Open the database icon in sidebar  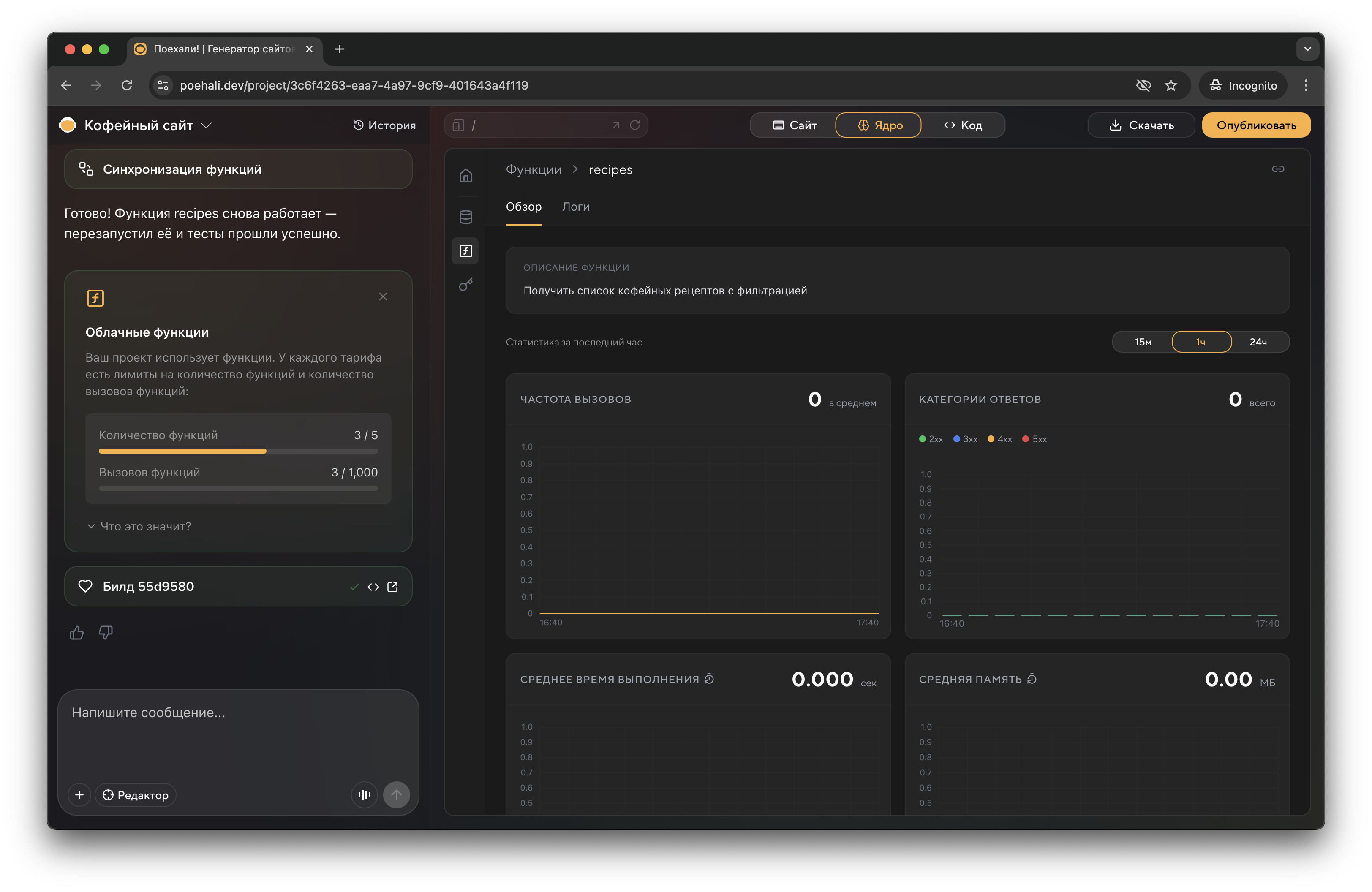[465, 217]
